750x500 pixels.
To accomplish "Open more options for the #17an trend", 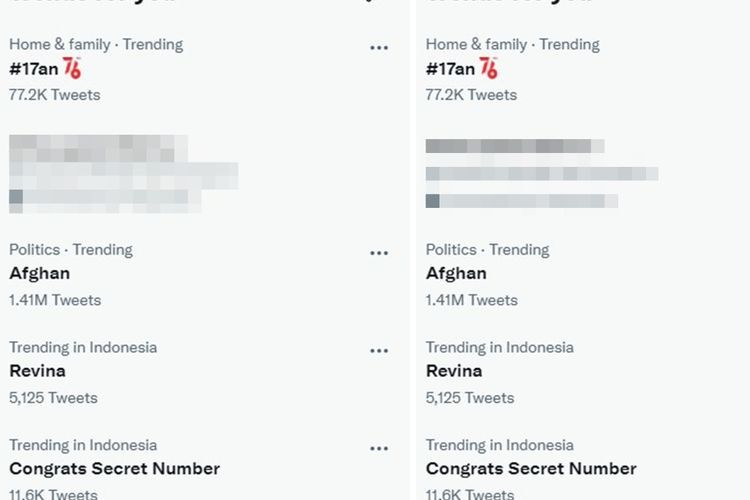I will [379, 47].
